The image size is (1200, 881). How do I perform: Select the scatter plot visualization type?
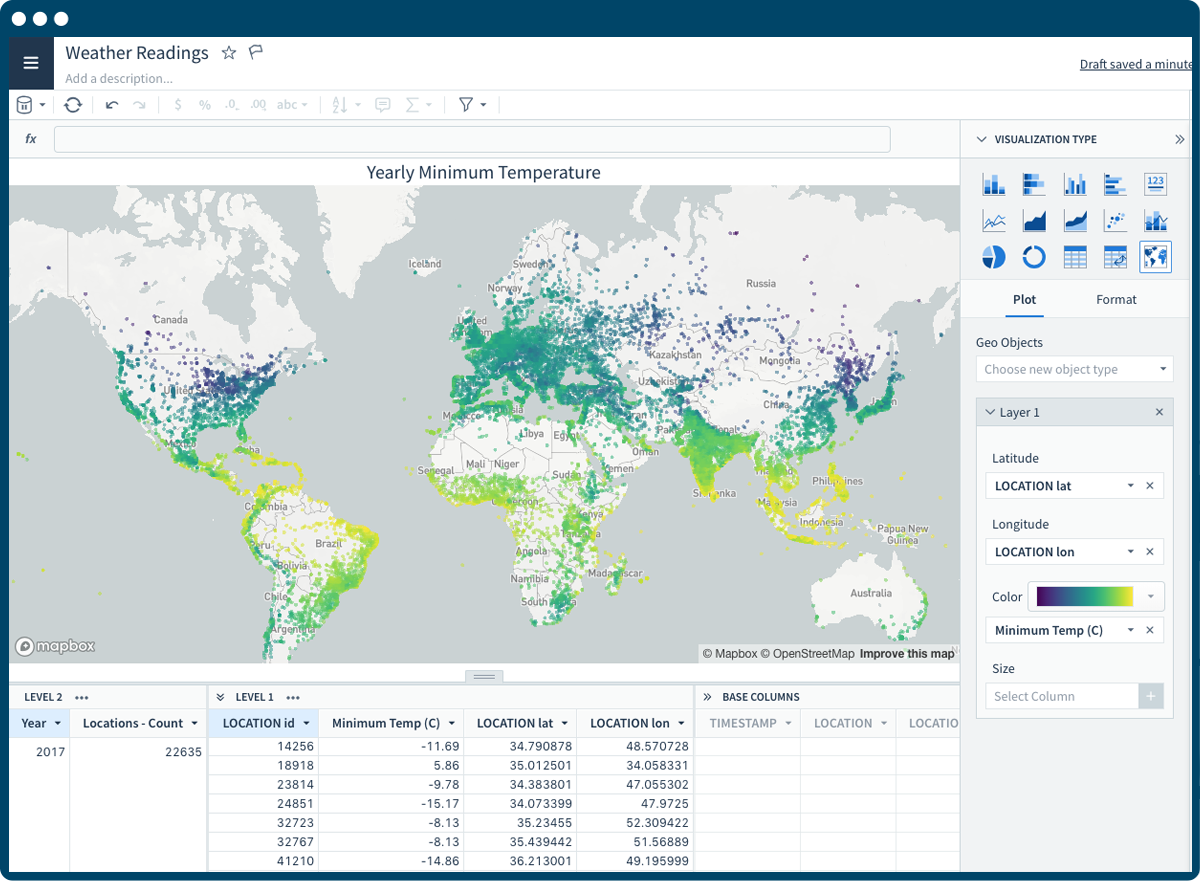[1115, 220]
